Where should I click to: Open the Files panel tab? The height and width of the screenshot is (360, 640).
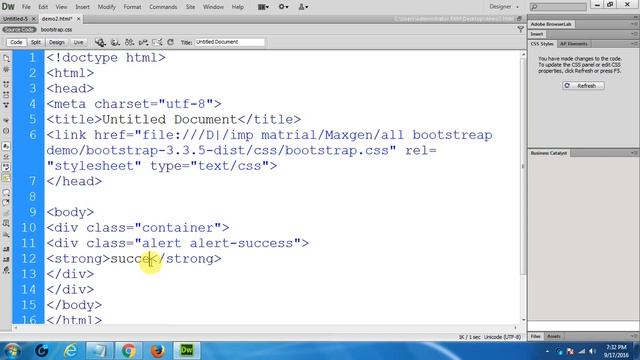point(536,336)
